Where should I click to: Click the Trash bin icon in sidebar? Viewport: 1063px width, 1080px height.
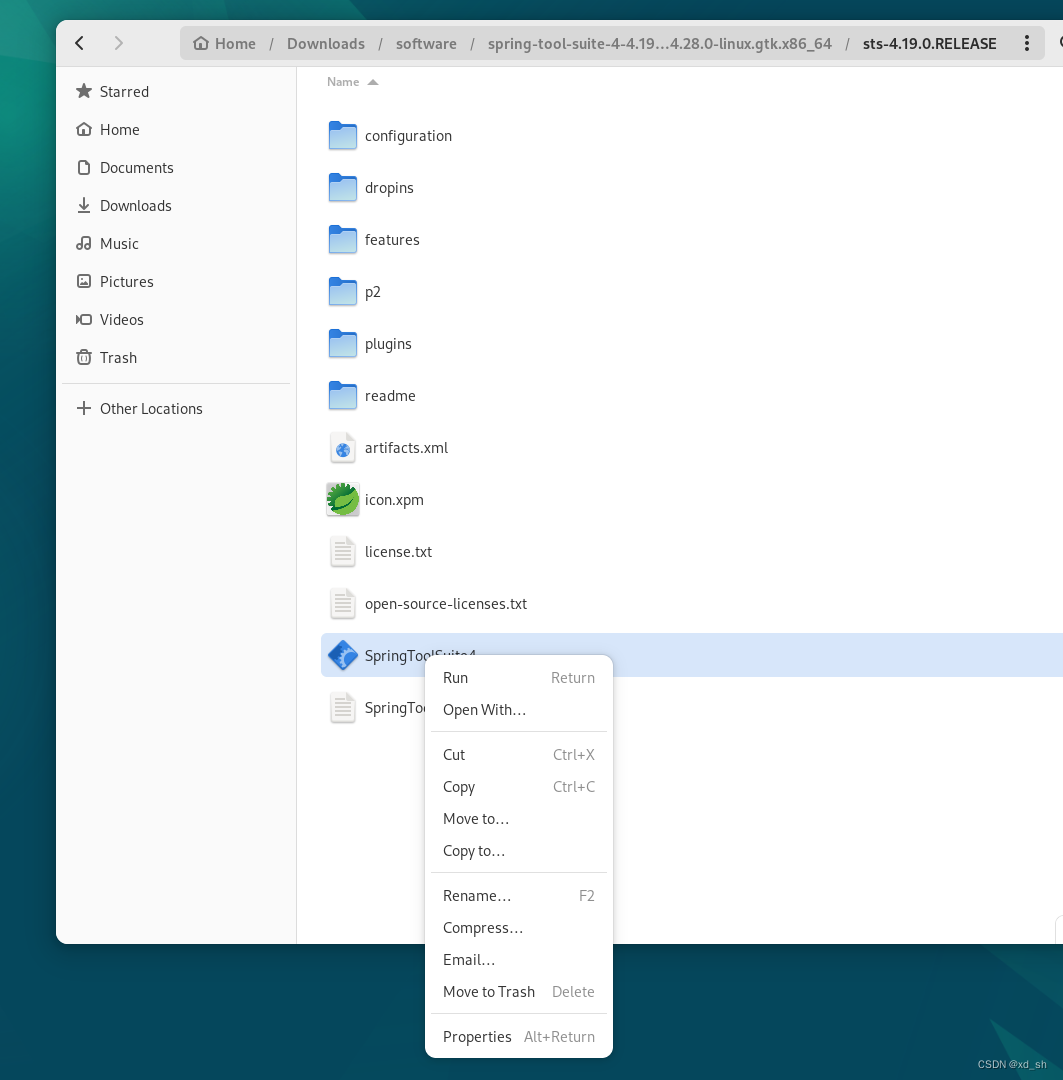click(x=84, y=357)
